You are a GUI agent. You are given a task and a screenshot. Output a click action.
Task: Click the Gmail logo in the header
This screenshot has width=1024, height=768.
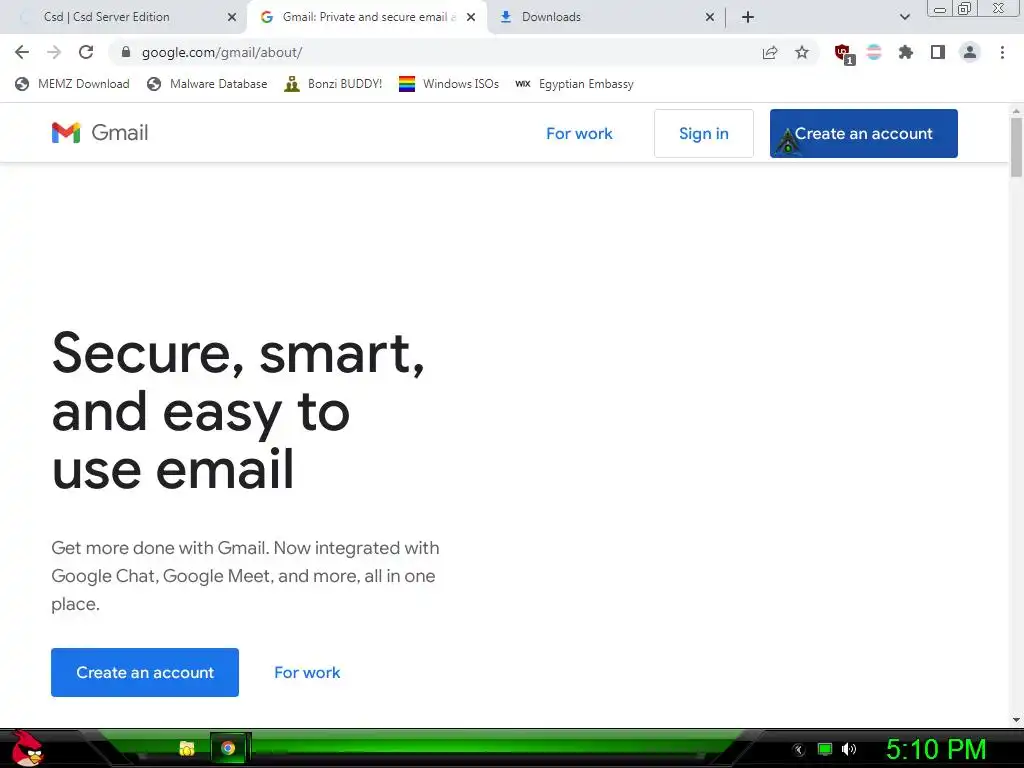pos(100,133)
